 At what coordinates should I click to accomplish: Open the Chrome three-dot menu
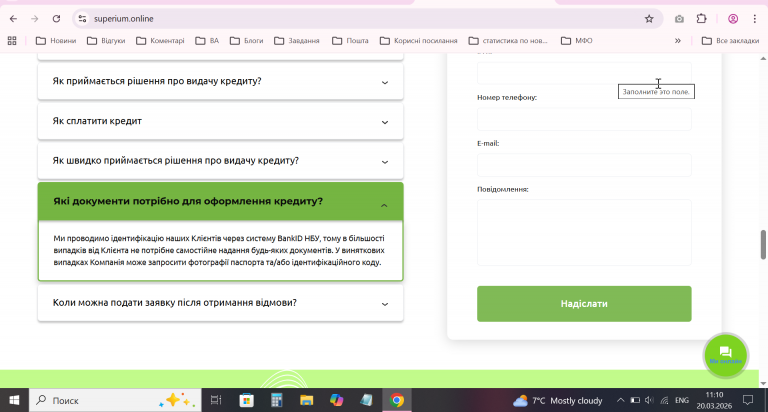(x=754, y=19)
